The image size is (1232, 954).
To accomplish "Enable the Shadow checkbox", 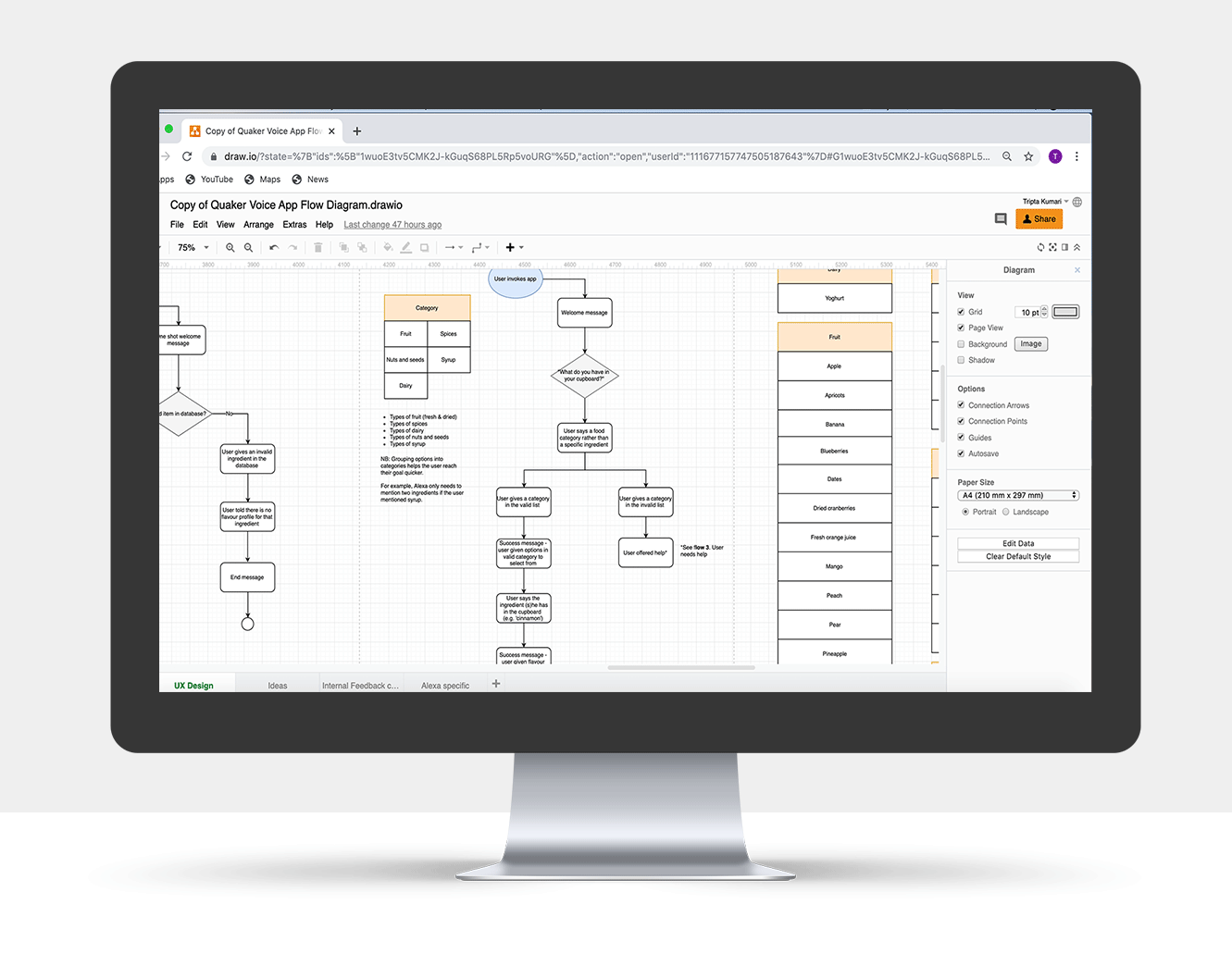I will (961, 360).
